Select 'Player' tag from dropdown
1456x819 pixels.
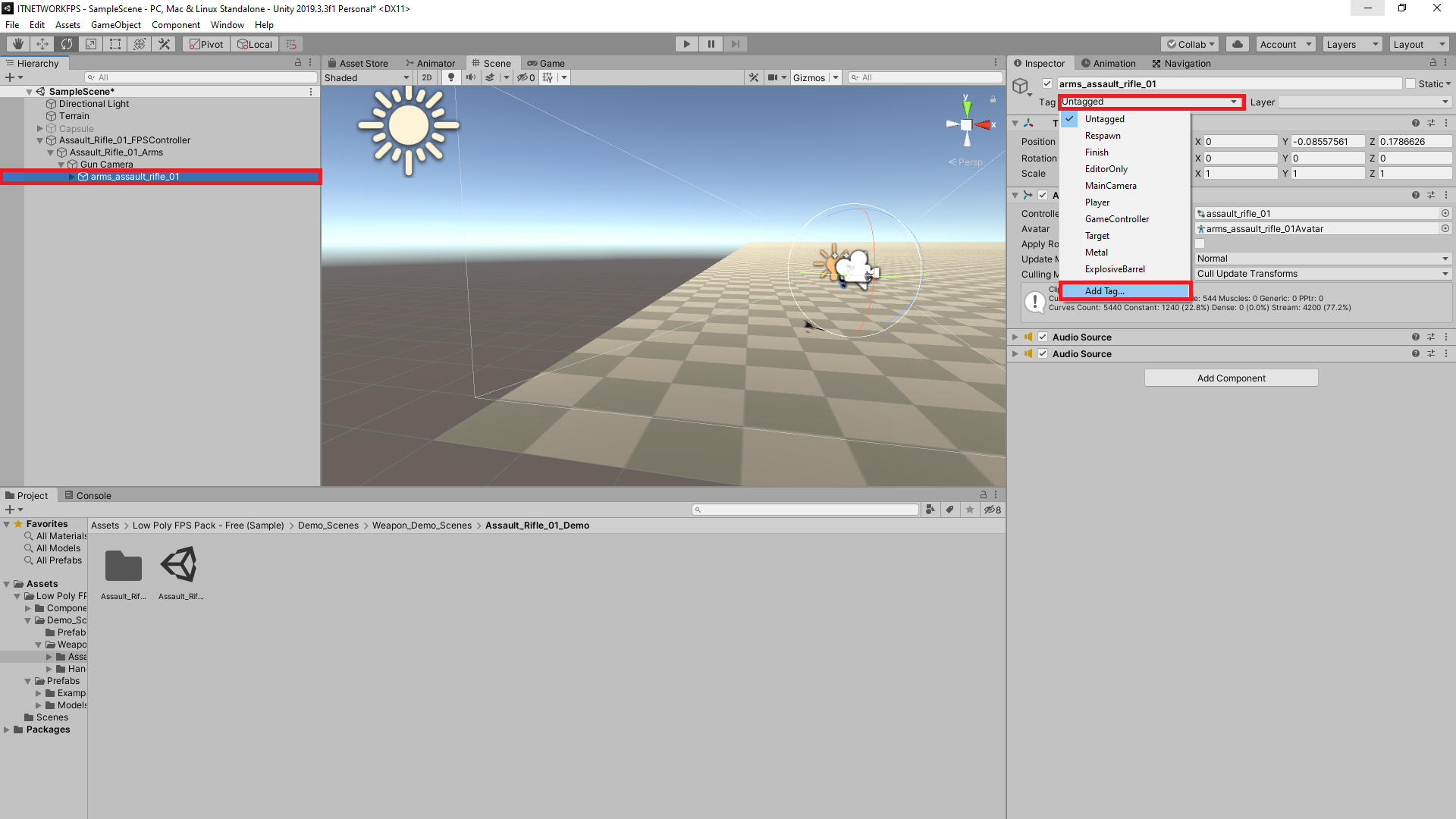pos(1097,202)
